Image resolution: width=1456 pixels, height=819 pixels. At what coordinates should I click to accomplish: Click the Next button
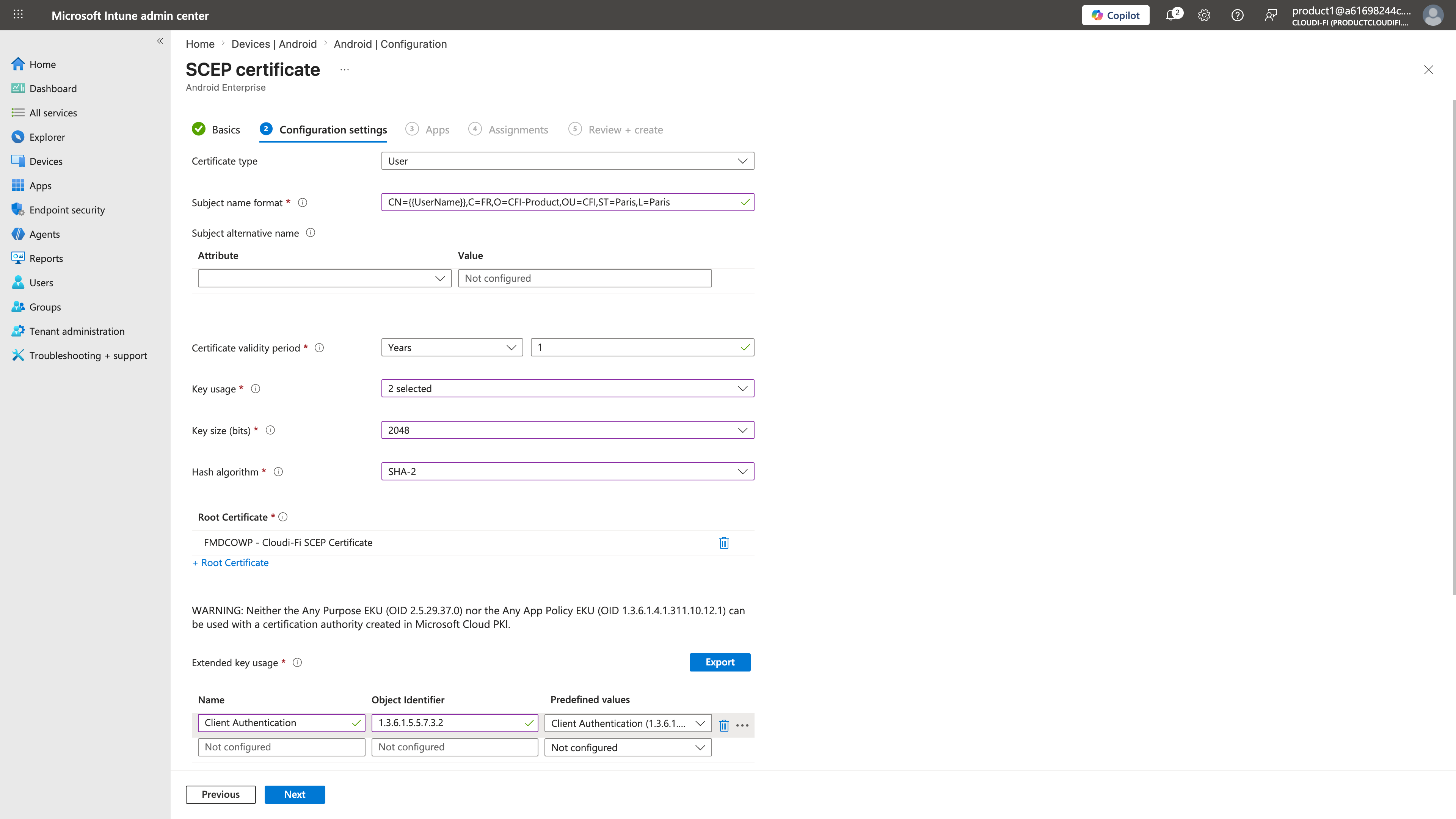(295, 794)
